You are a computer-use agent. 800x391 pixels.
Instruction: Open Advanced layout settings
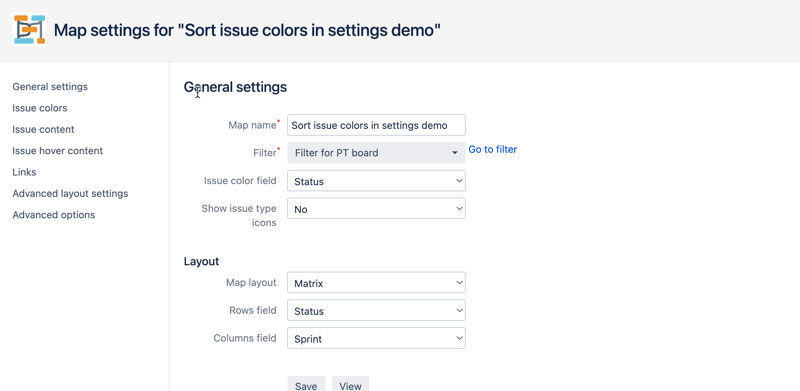pyautogui.click(x=70, y=194)
